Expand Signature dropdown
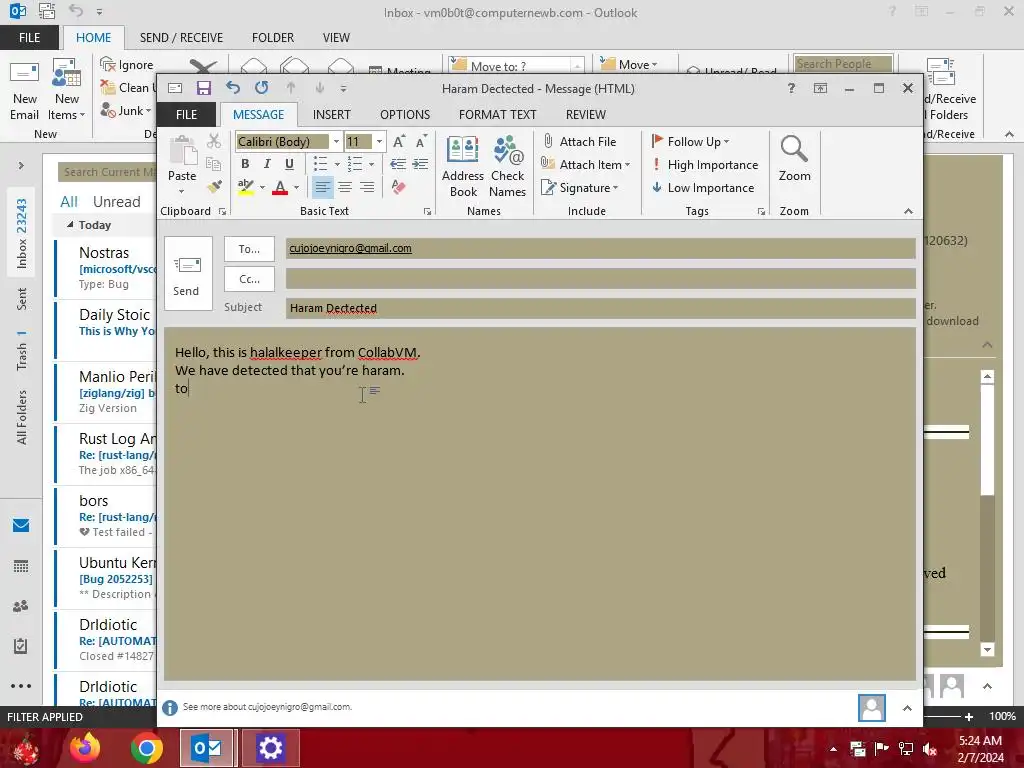 (615, 188)
